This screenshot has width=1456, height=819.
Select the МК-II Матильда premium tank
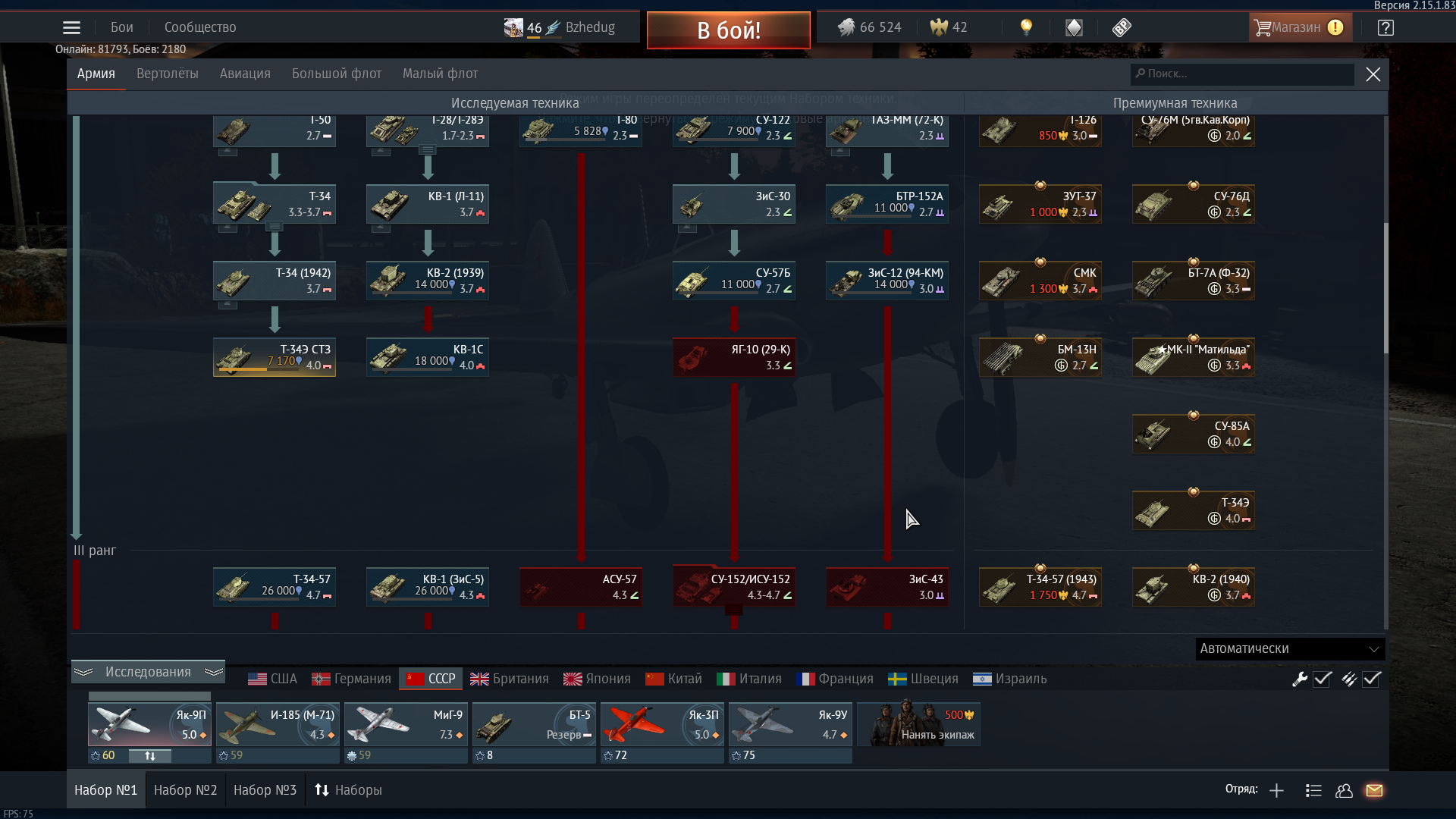(1194, 357)
